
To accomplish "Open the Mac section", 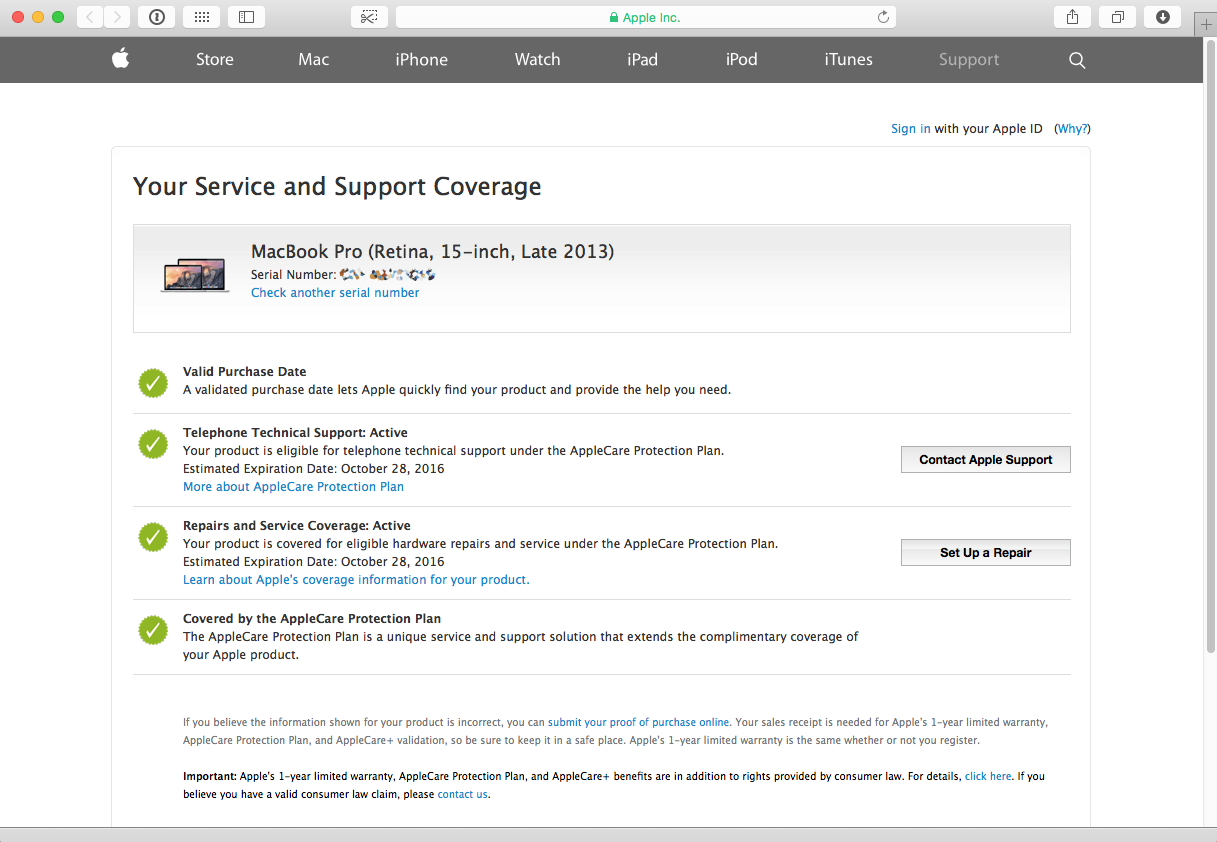I will pyautogui.click(x=314, y=59).
